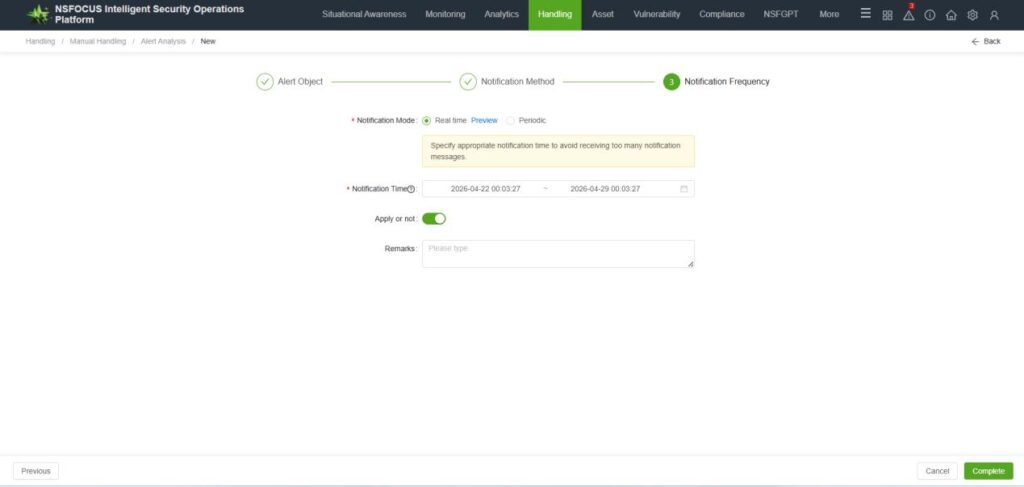This screenshot has height=487, width=1024.
Task: Click the Notification Time help question icon
Action: pyautogui.click(x=411, y=189)
